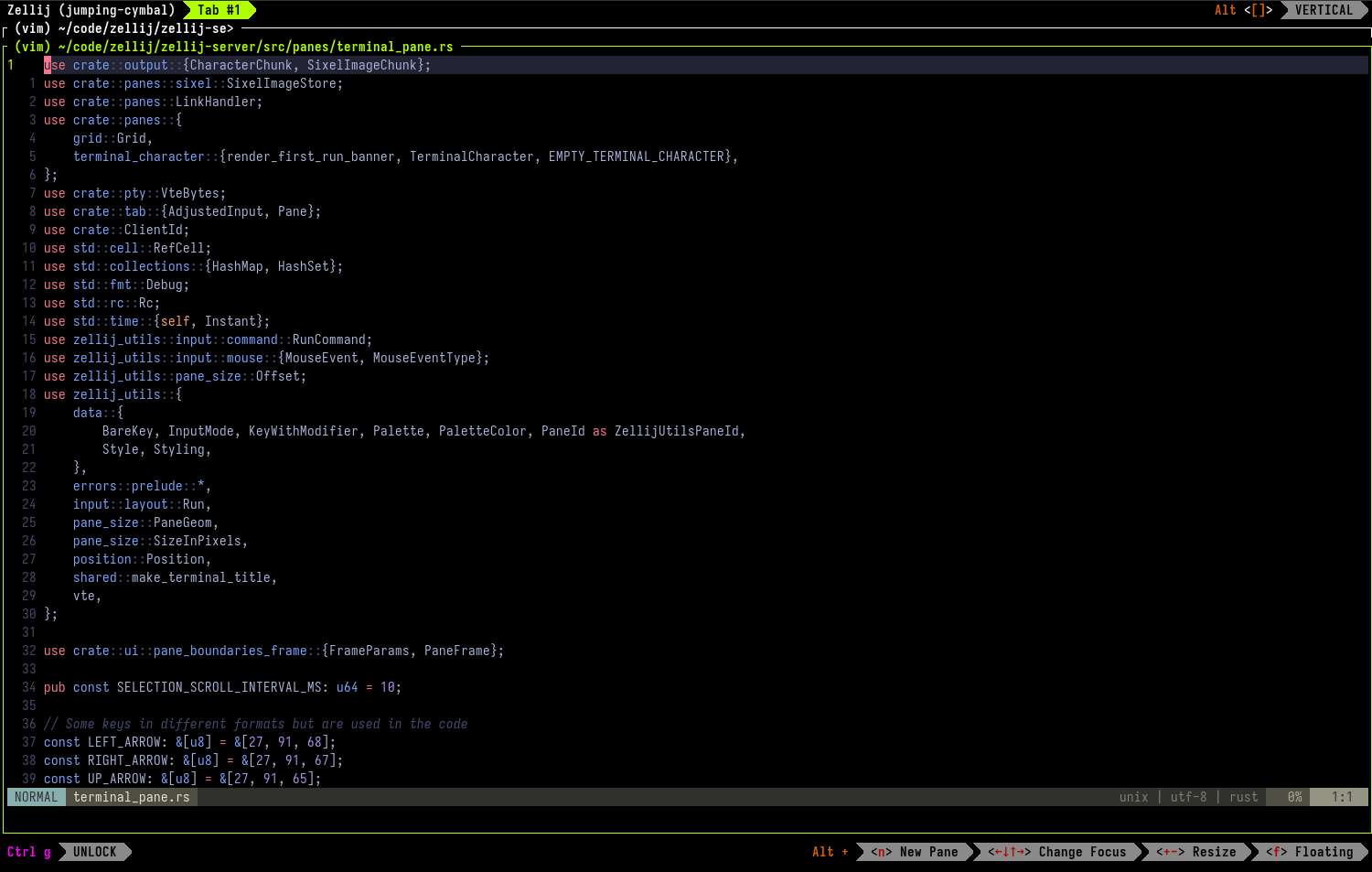Click the vim pane title ending in terminal_pane.rs
The width and height of the screenshot is (1372, 872).
[x=234, y=47]
